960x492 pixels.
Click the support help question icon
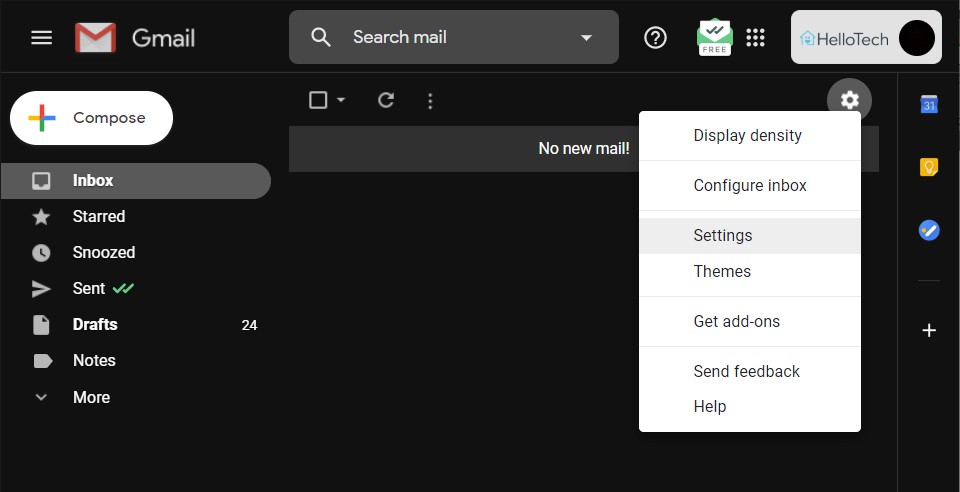click(655, 38)
